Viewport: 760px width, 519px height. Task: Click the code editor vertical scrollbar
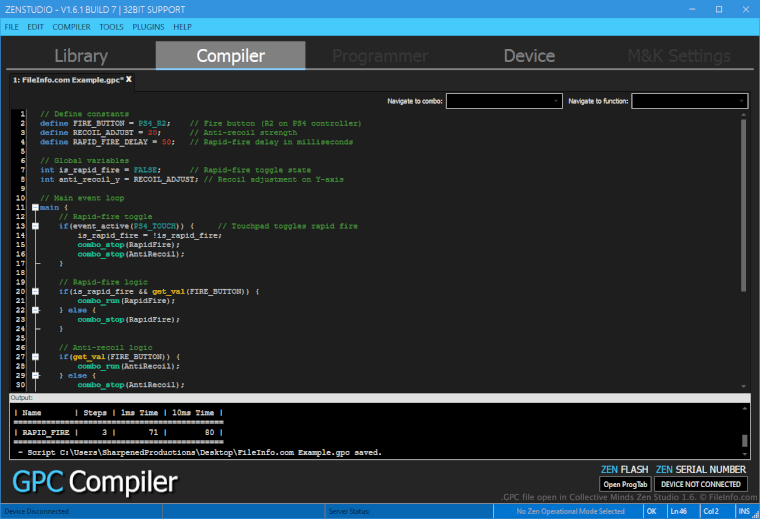(x=743, y=200)
